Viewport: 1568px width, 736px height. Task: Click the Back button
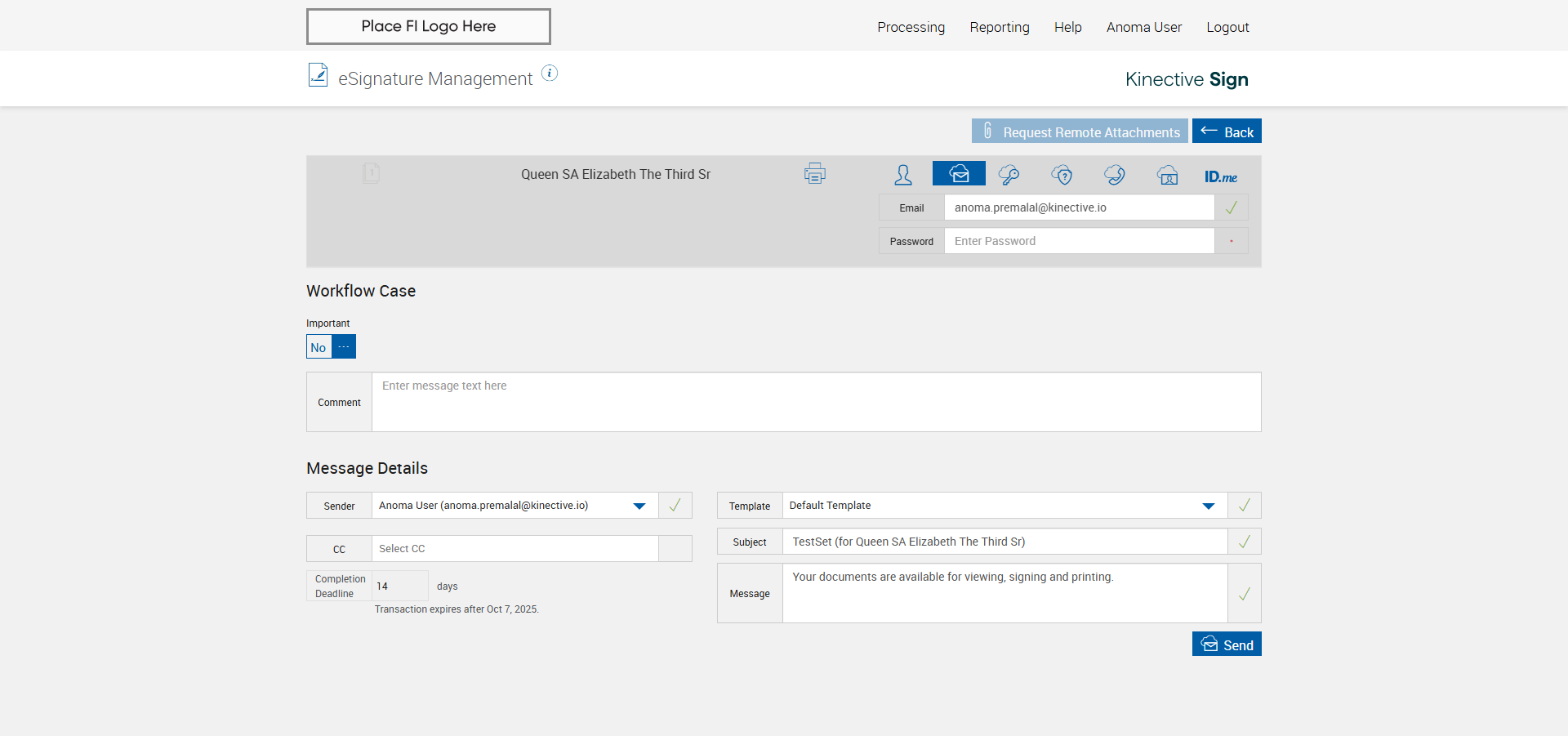coord(1227,132)
